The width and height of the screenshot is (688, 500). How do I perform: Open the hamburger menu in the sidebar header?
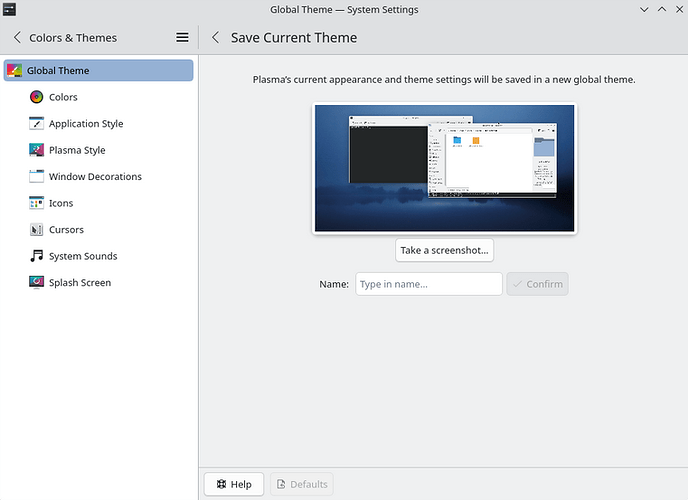click(183, 38)
